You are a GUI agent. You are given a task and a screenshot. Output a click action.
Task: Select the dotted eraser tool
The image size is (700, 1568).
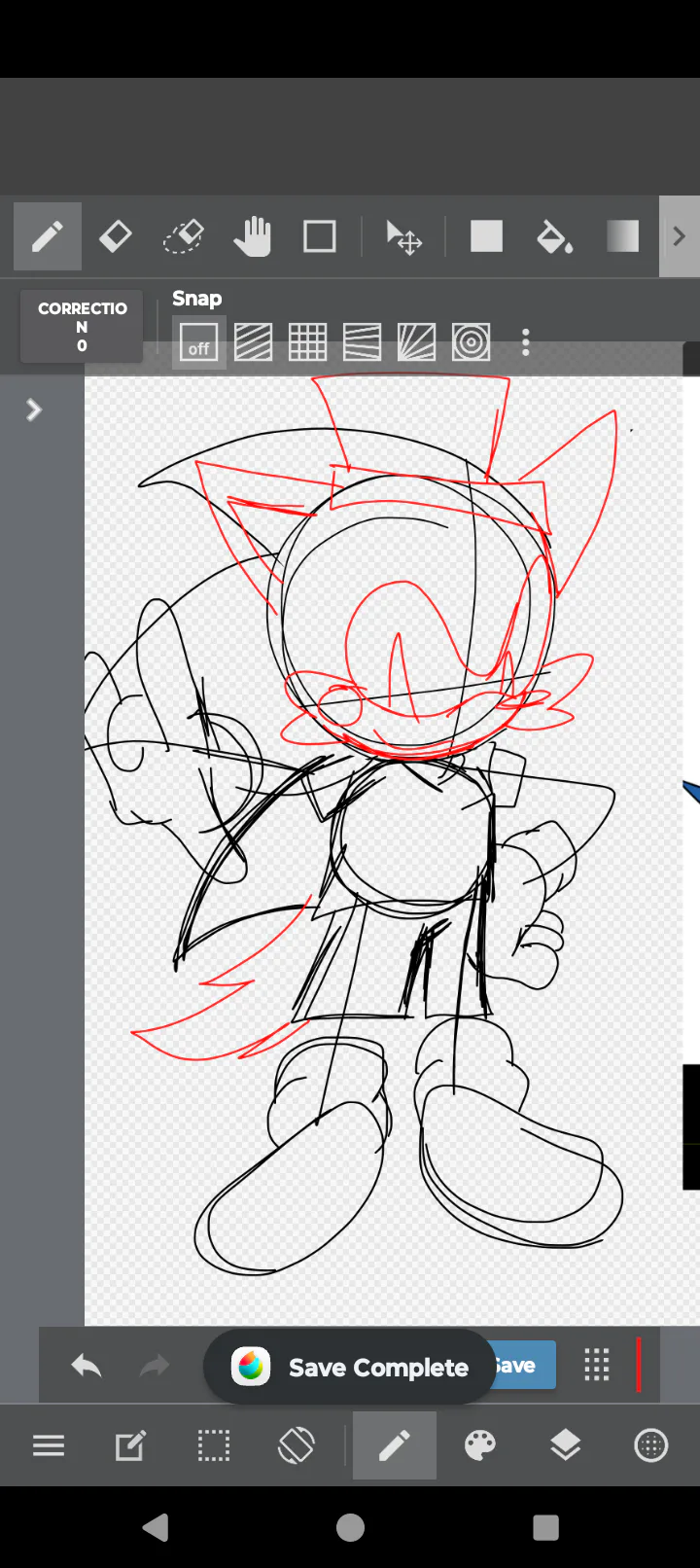[x=183, y=236]
